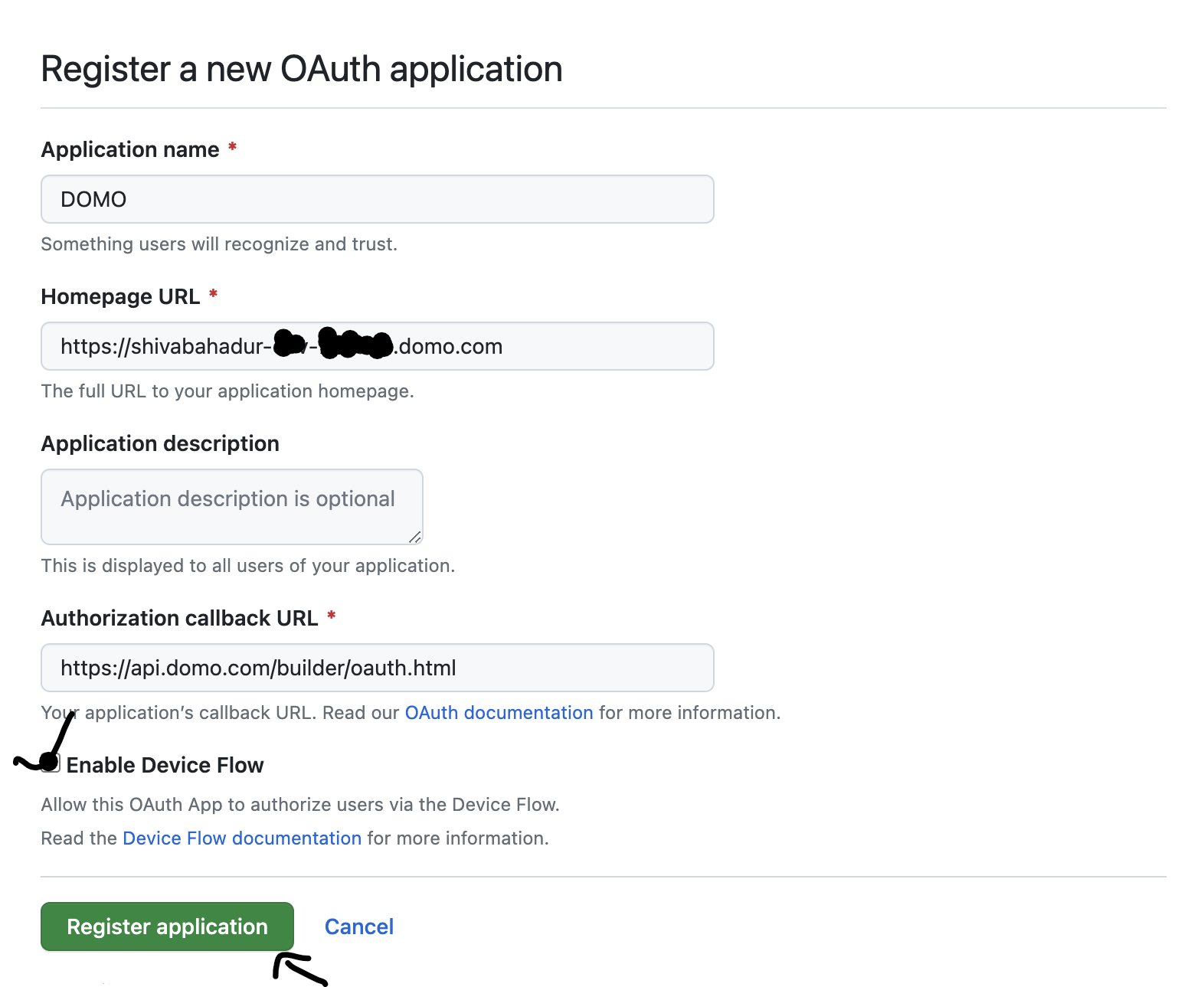This screenshot has height=987, width=1204.
Task: Click the Authorization callback URL asterisk
Action: [332, 616]
